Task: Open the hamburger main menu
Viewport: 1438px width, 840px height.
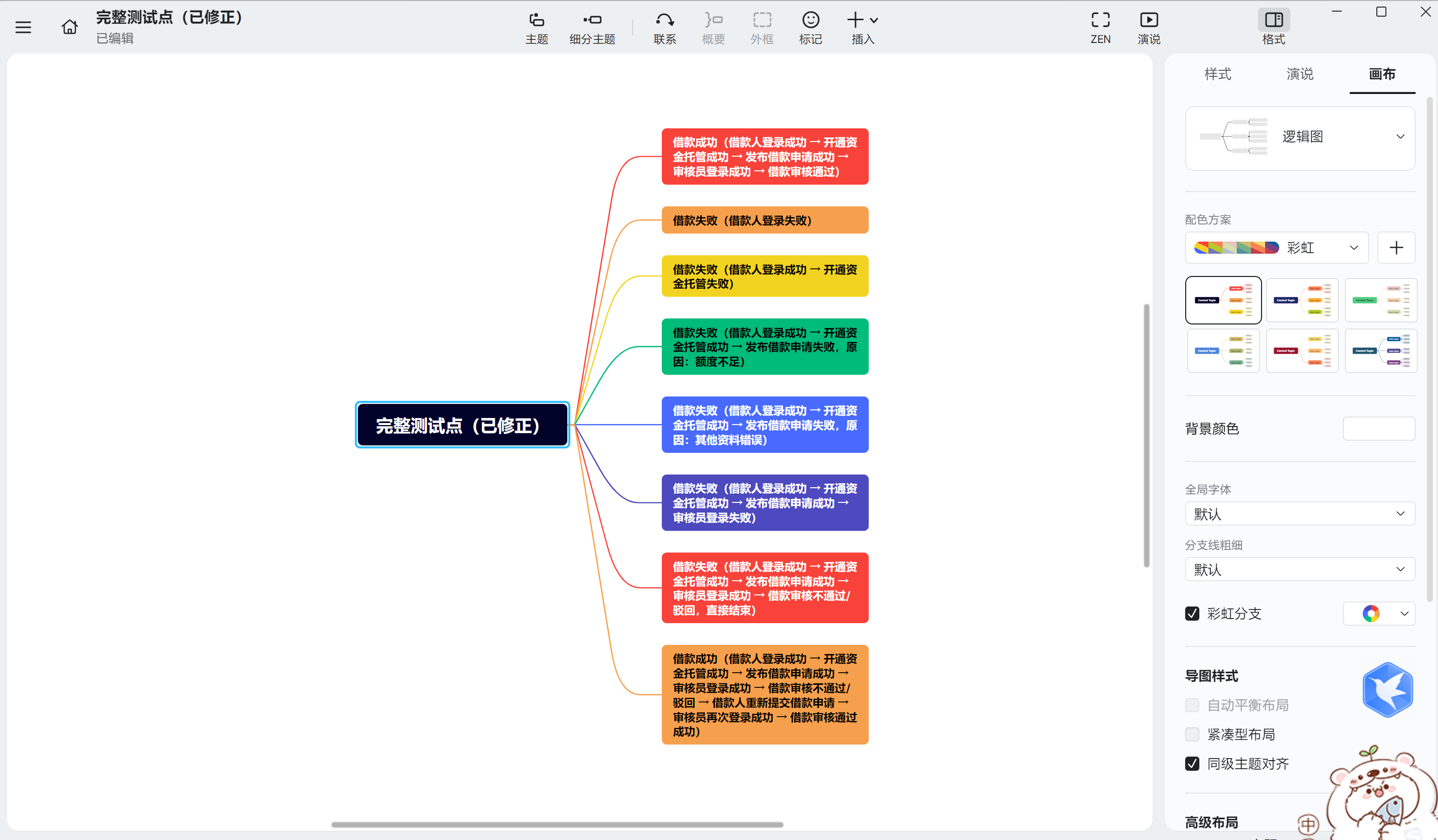Action: tap(23, 27)
